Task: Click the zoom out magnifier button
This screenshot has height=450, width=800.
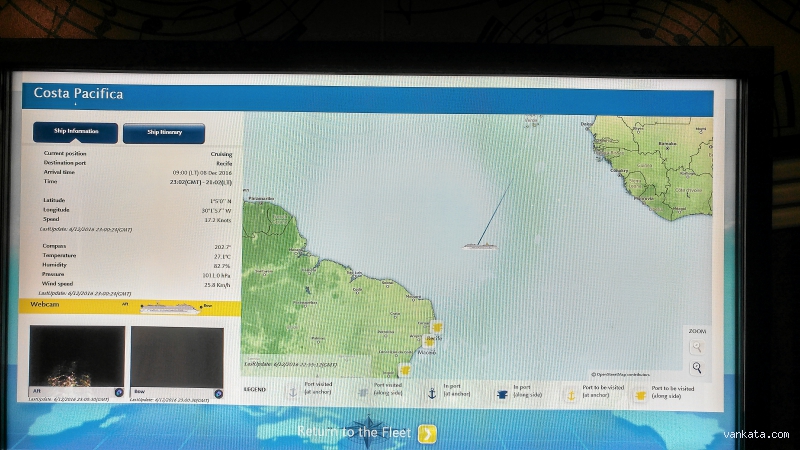Action: click(697, 368)
